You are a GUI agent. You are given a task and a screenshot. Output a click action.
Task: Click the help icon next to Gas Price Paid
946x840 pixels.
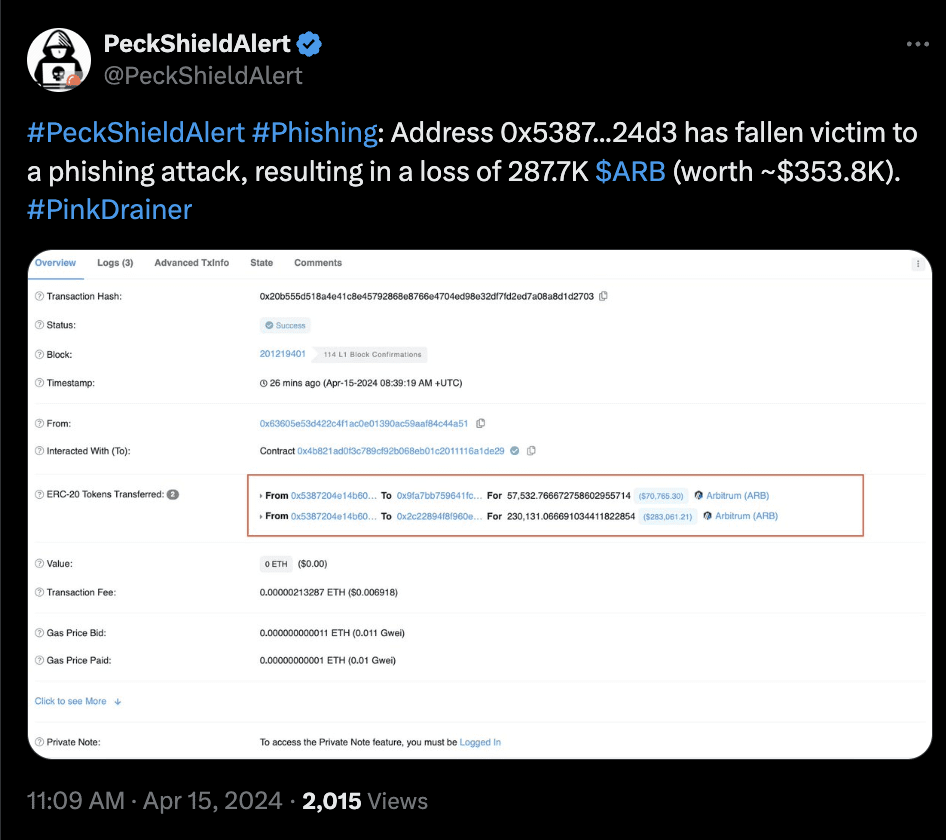coord(40,660)
